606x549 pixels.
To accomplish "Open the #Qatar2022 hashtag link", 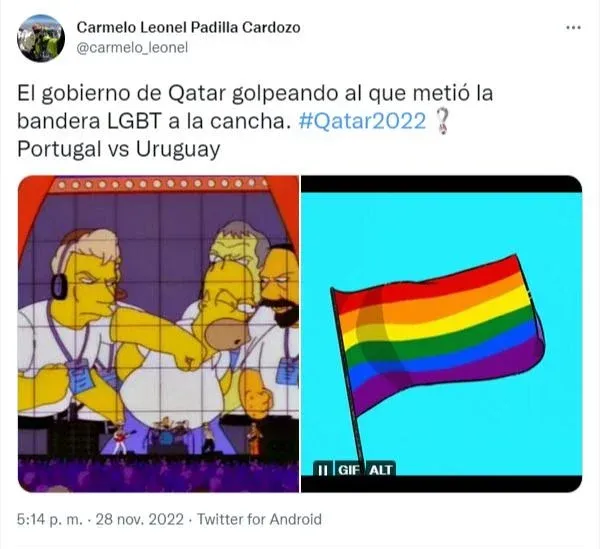I will coord(362,121).
